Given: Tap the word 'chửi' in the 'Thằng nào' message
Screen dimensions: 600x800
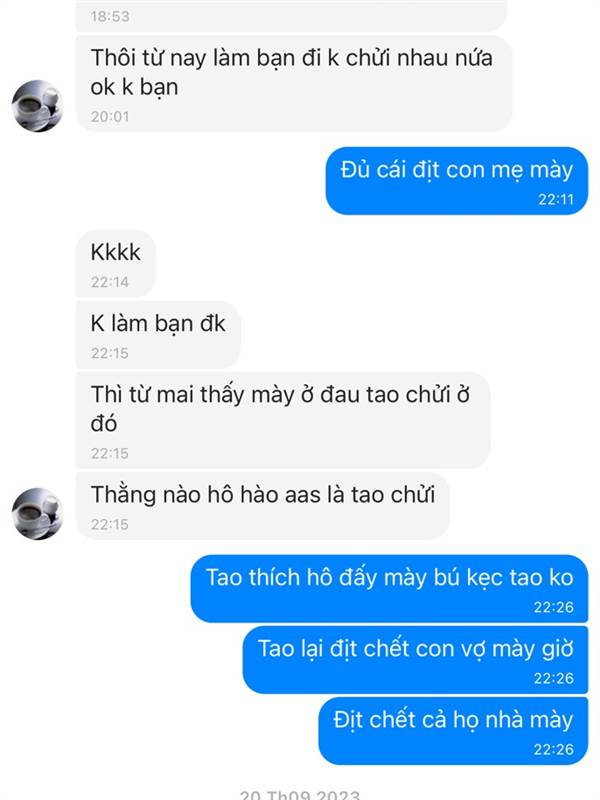Looking at the screenshot, I should [413, 494].
